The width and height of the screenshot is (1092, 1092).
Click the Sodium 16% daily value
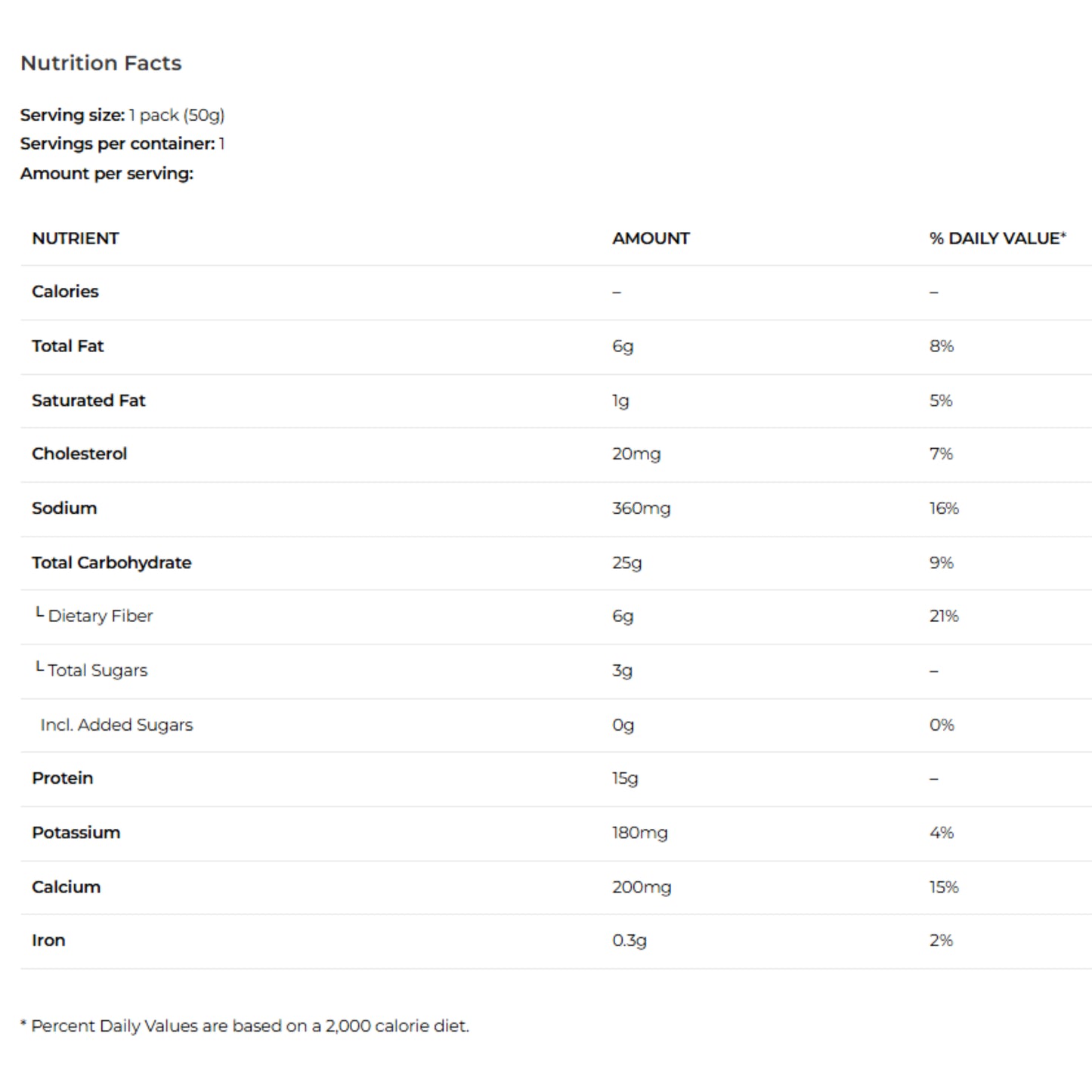944,509
